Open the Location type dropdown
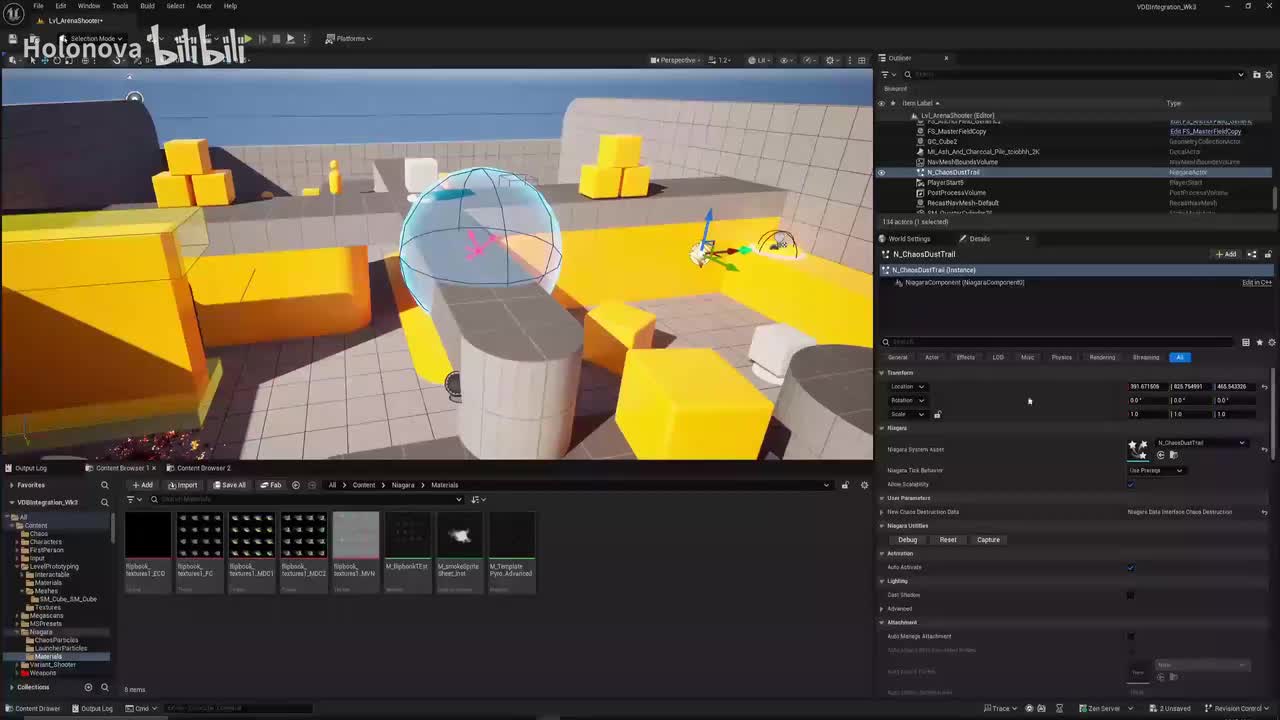The width and height of the screenshot is (1280, 720). tap(908, 387)
